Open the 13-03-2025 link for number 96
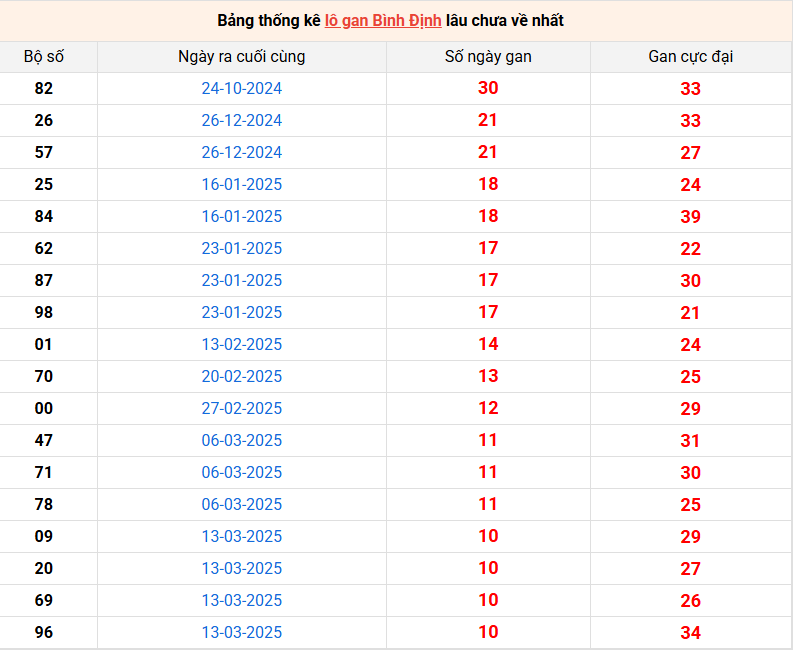 242,633
